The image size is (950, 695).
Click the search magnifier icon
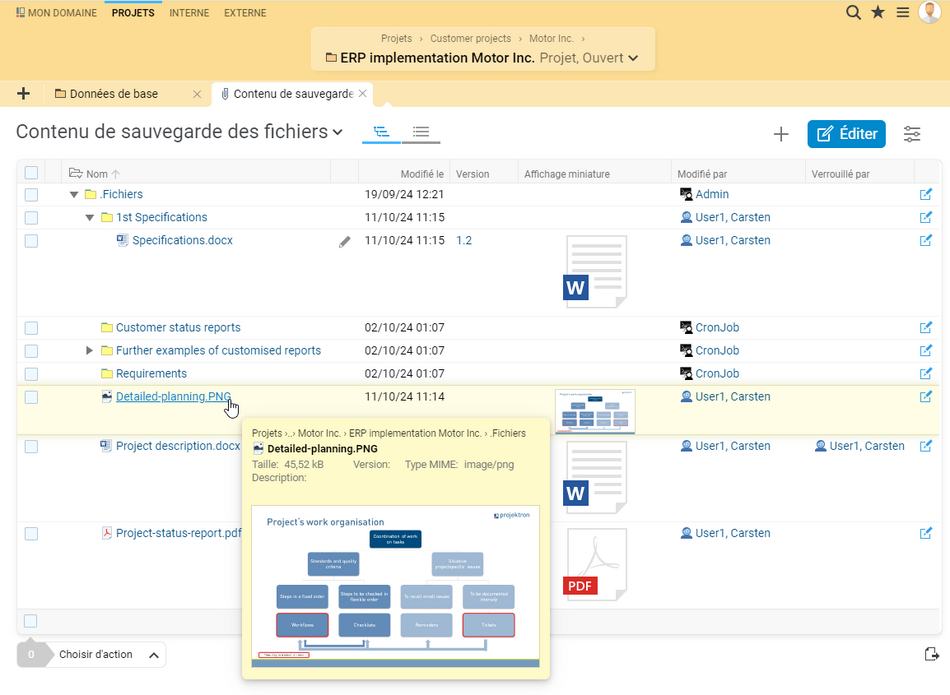(x=853, y=12)
